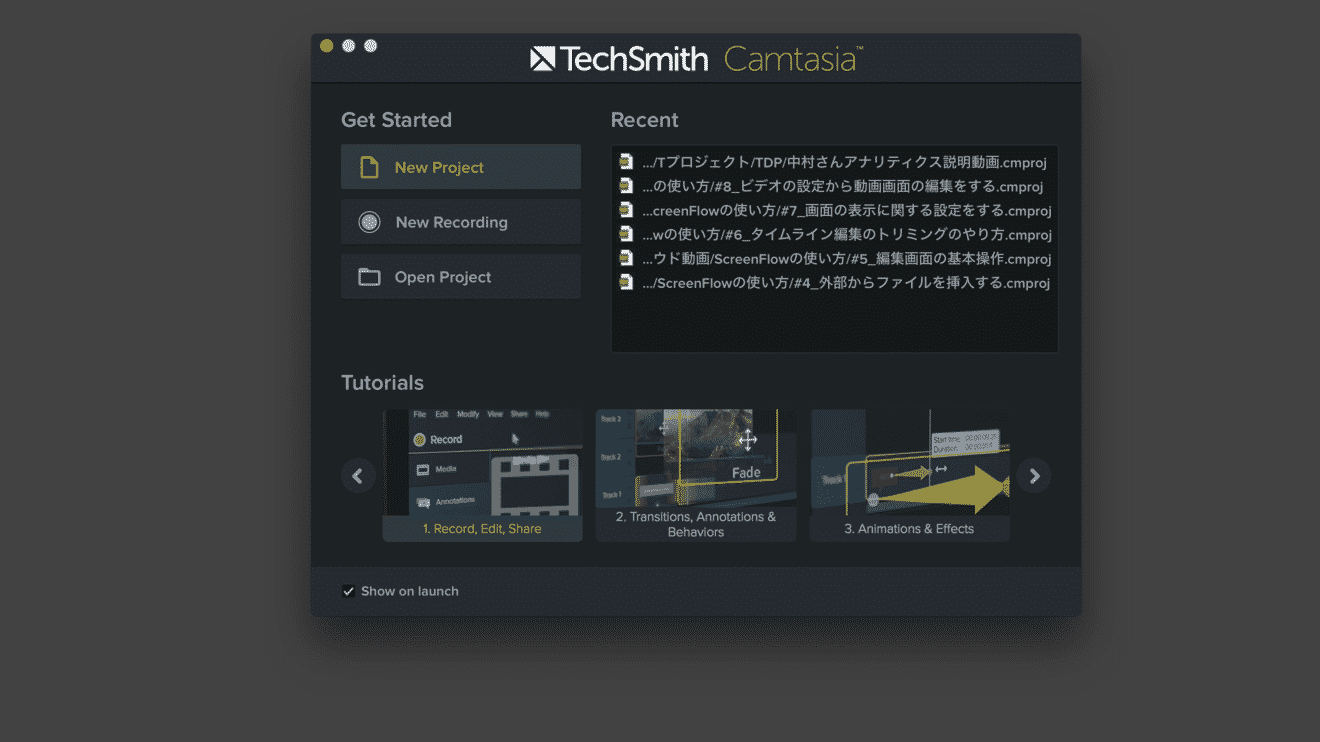Click the New Project document icon
The width and height of the screenshot is (1320, 742).
[369, 167]
